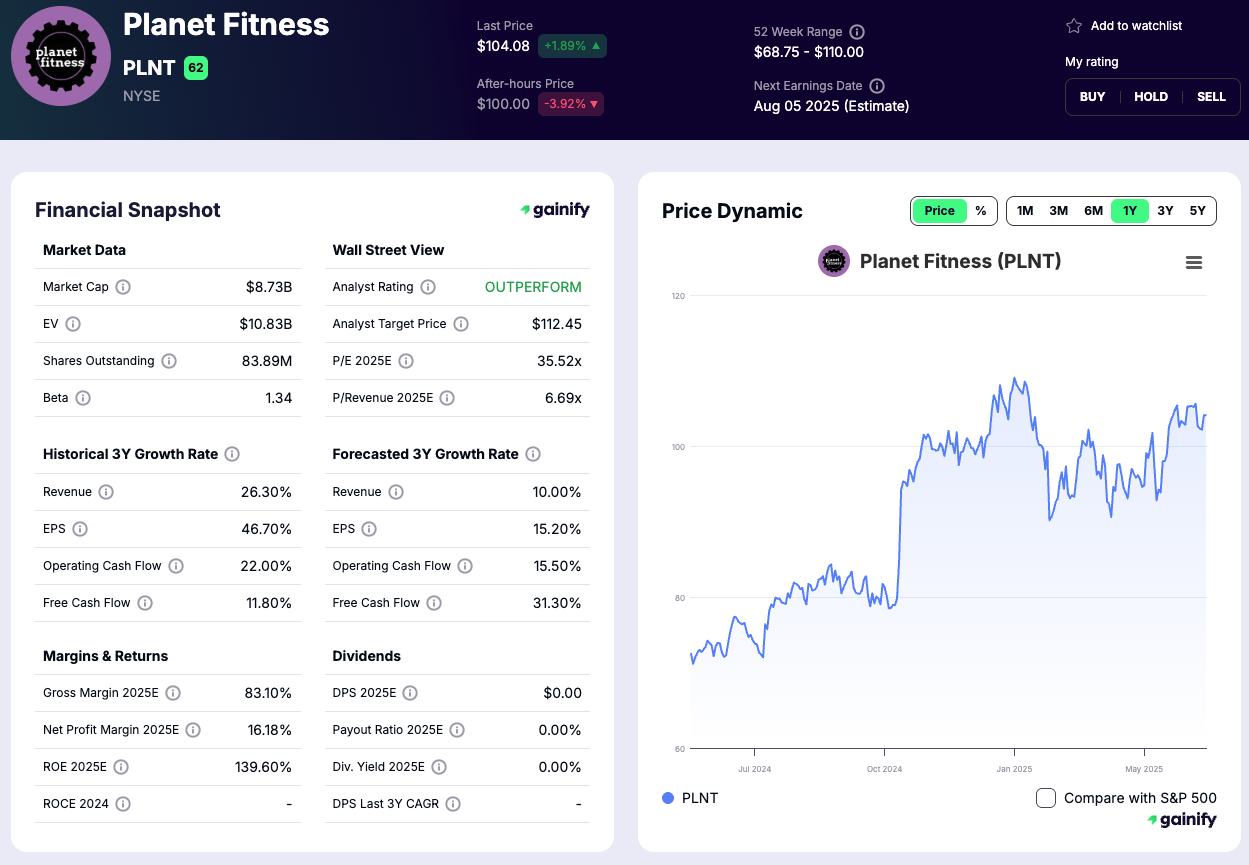Click the star icon to add to watchlist
Viewport: 1249px width, 865px height.
pyautogui.click(x=1074, y=26)
